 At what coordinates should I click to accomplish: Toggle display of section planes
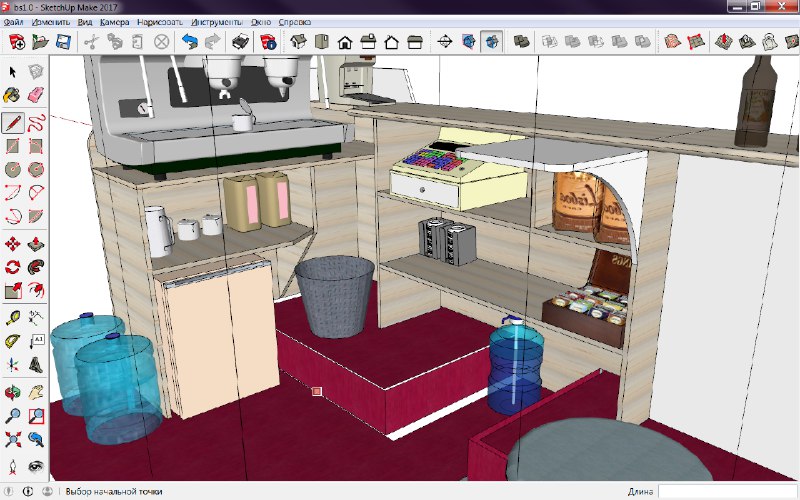468,42
